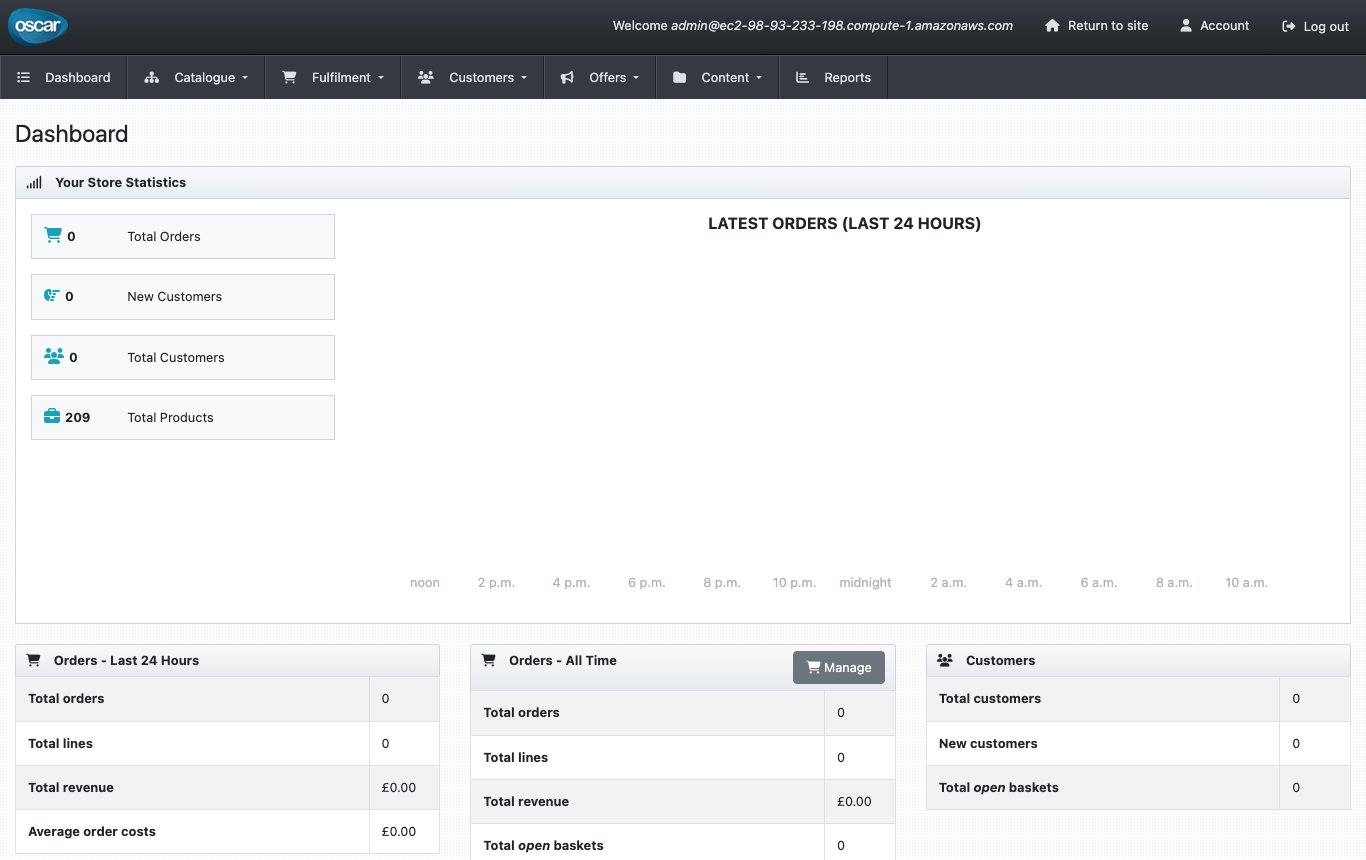Image resolution: width=1366 pixels, height=860 pixels.
Task: Click the New customers row in Customers table
Action: point(1138,744)
